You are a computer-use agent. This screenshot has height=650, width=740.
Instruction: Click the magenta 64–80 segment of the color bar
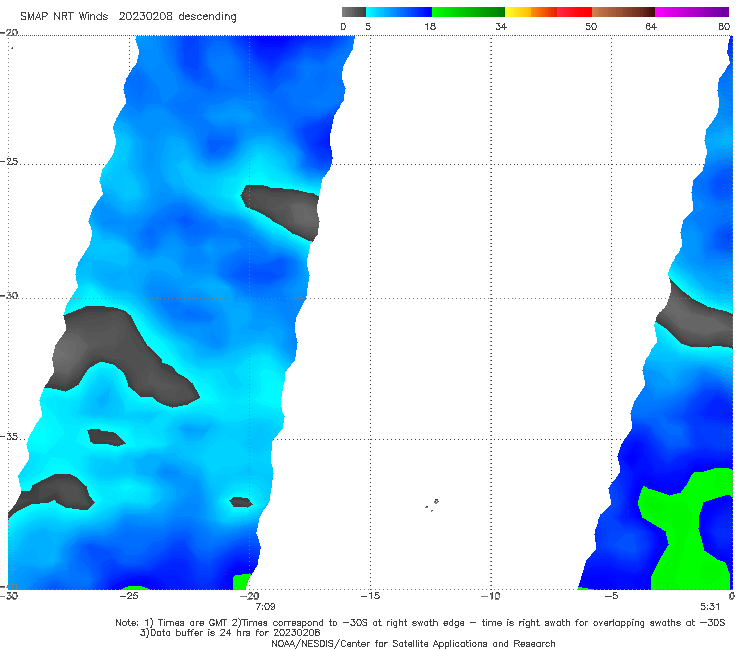692,12
